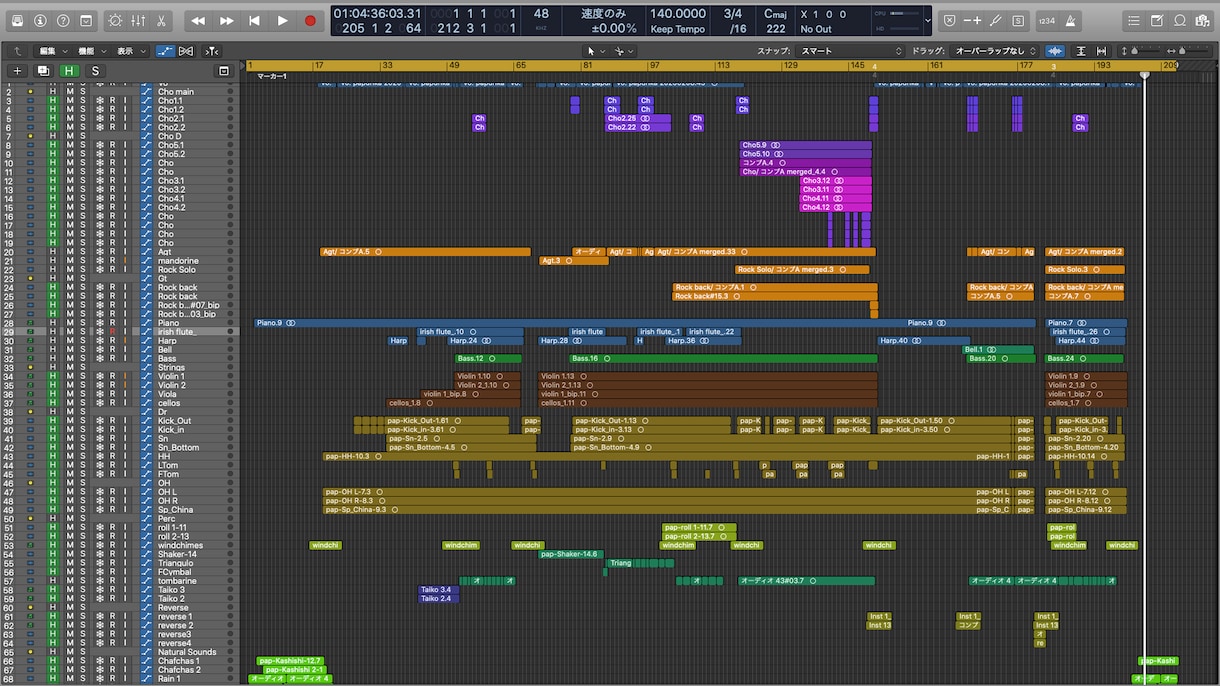Select the Strings track header
This screenshot has height=686, width=1220.
[x=120, y=367]
